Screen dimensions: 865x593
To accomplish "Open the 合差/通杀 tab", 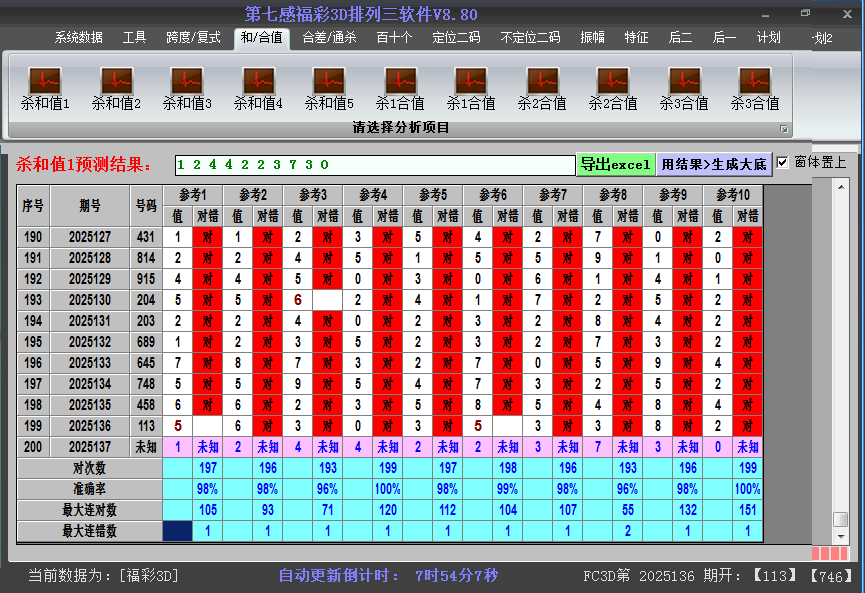I will click(329, 38).
